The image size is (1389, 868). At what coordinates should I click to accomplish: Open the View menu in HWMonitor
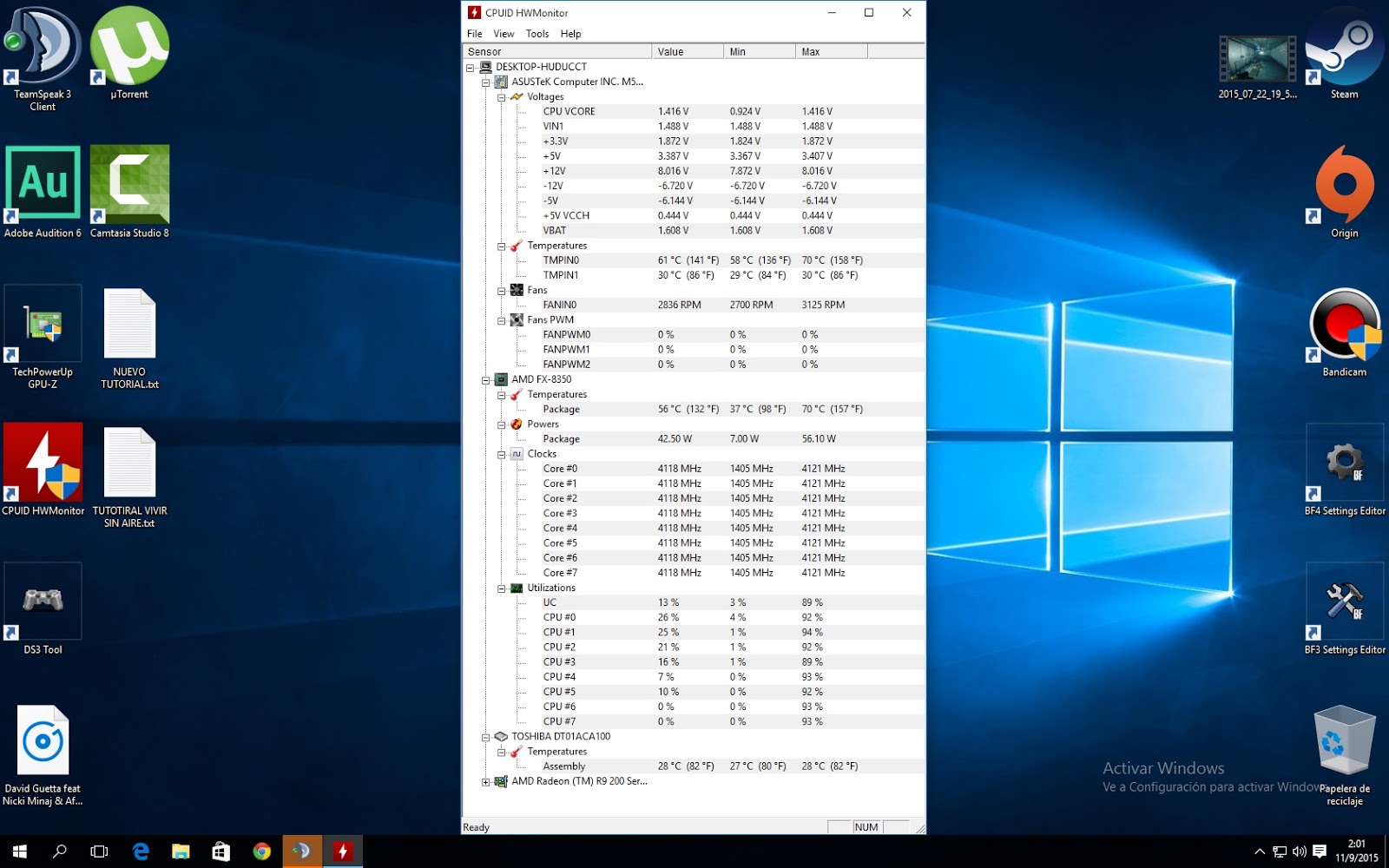504,34
